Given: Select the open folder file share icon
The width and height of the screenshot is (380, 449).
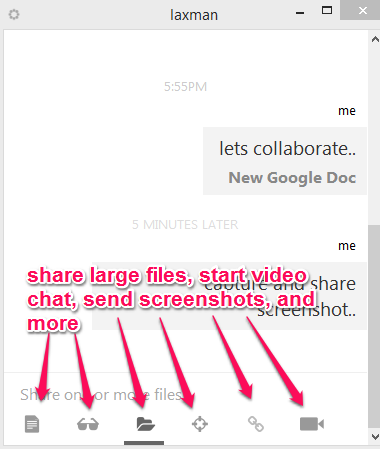Looking at the screenshot, I should (x=145, y=424).
